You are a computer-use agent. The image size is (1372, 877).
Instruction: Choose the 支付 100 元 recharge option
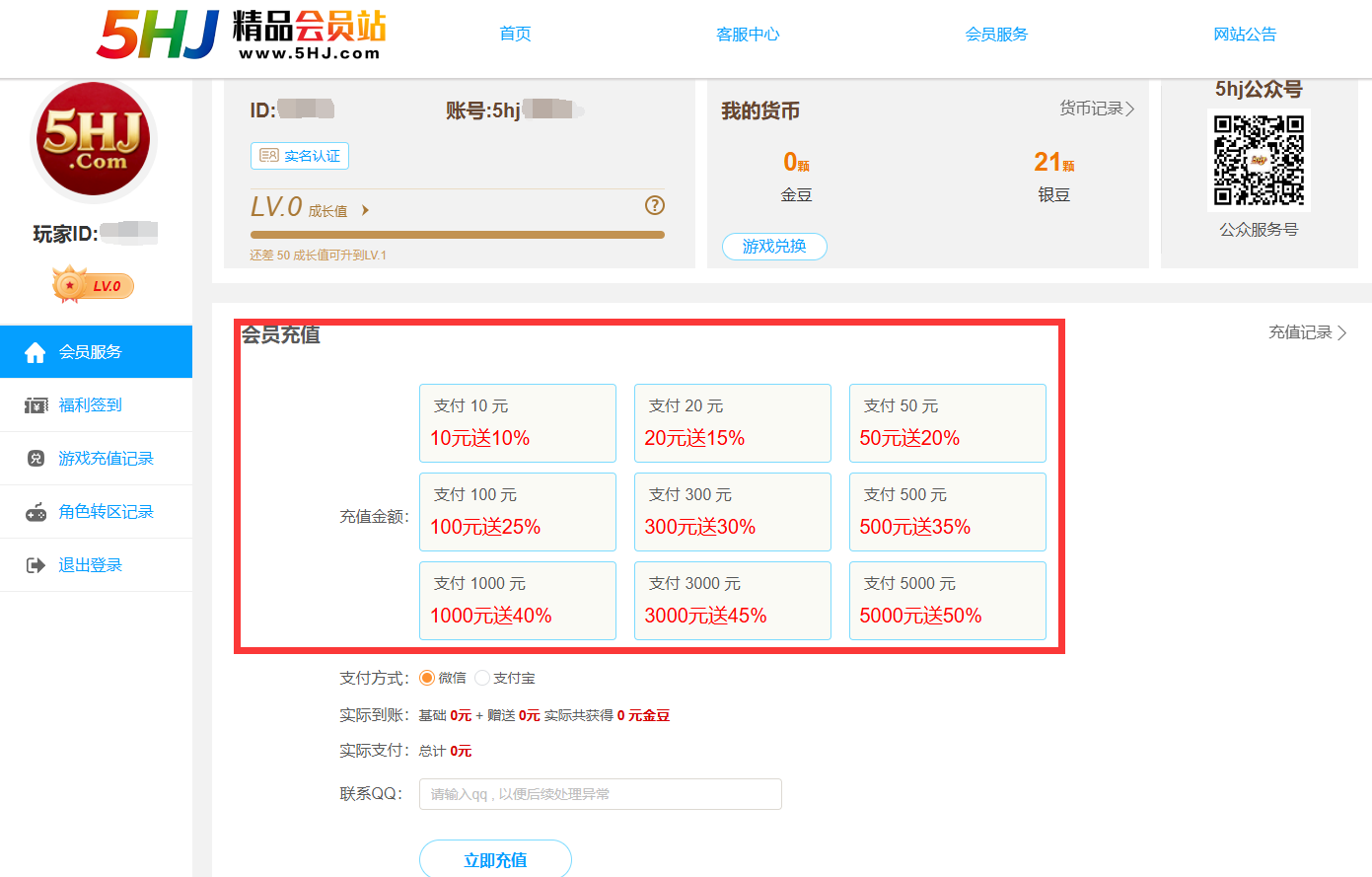click(x=518, y=512)
